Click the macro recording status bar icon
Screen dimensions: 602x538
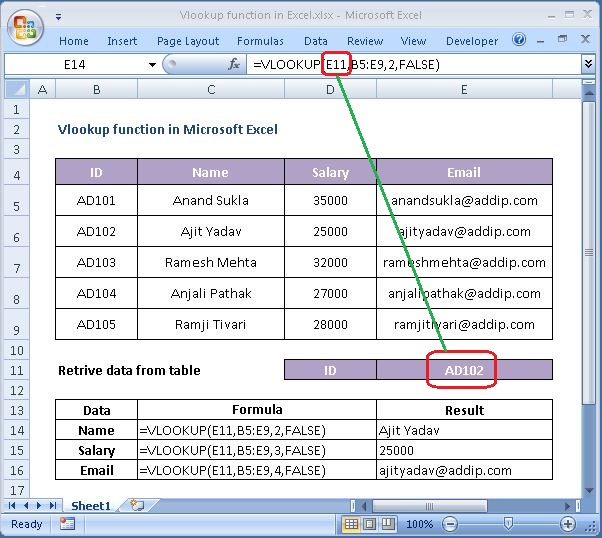coord(67,524)
